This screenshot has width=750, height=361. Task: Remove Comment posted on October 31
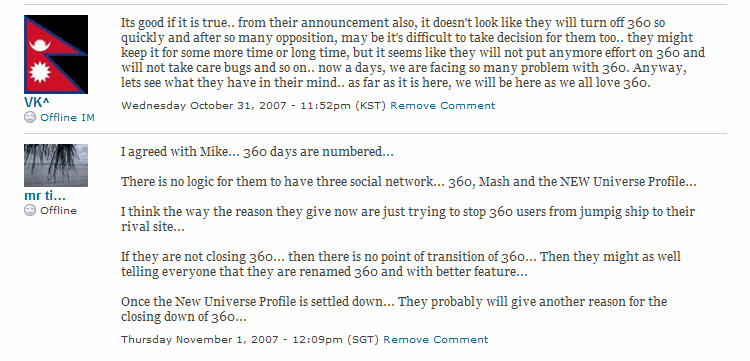pyautogui.click(x=442, y=106)
